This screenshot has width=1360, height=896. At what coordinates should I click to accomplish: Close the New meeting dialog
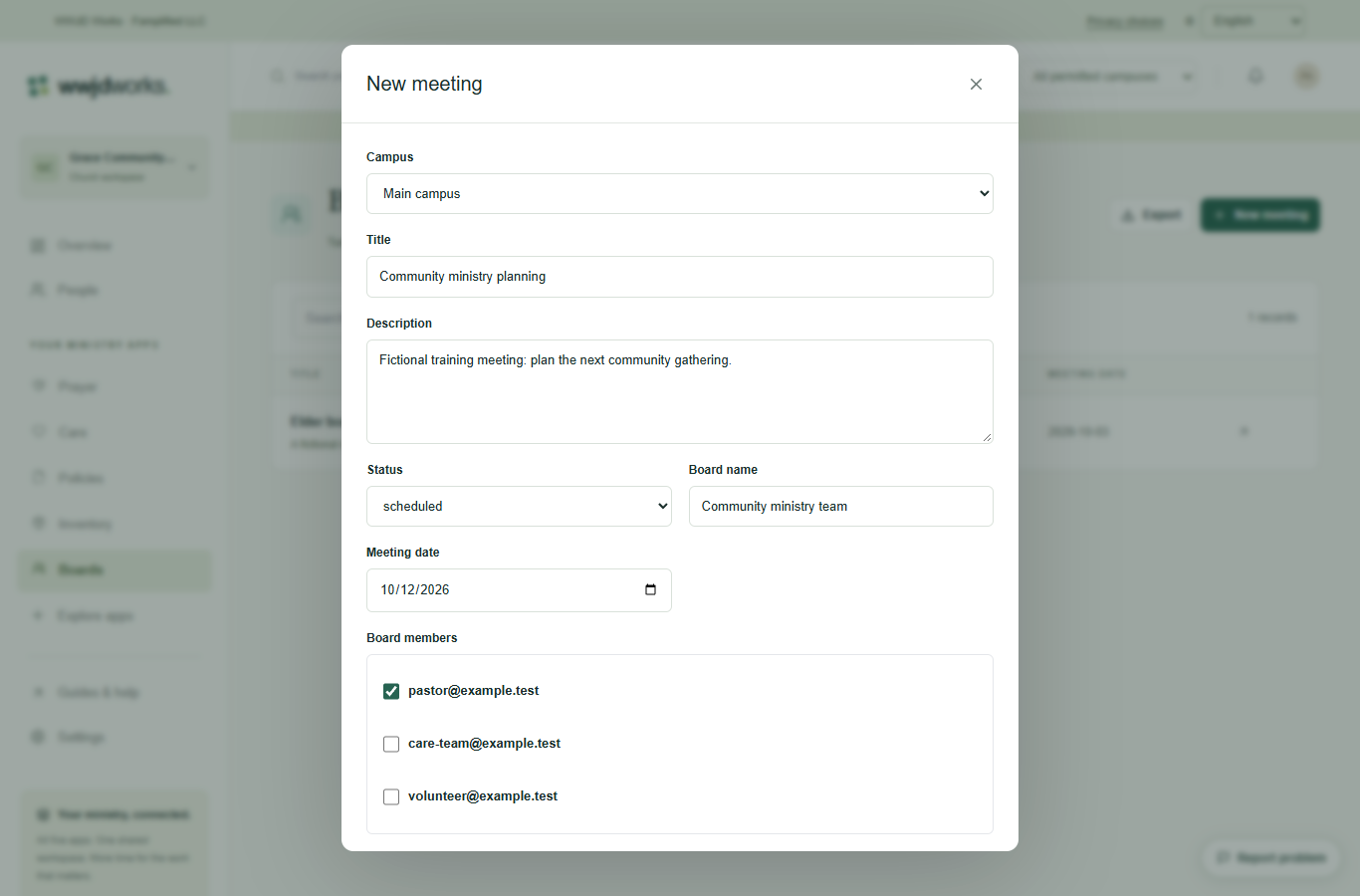tap(976, 85)
